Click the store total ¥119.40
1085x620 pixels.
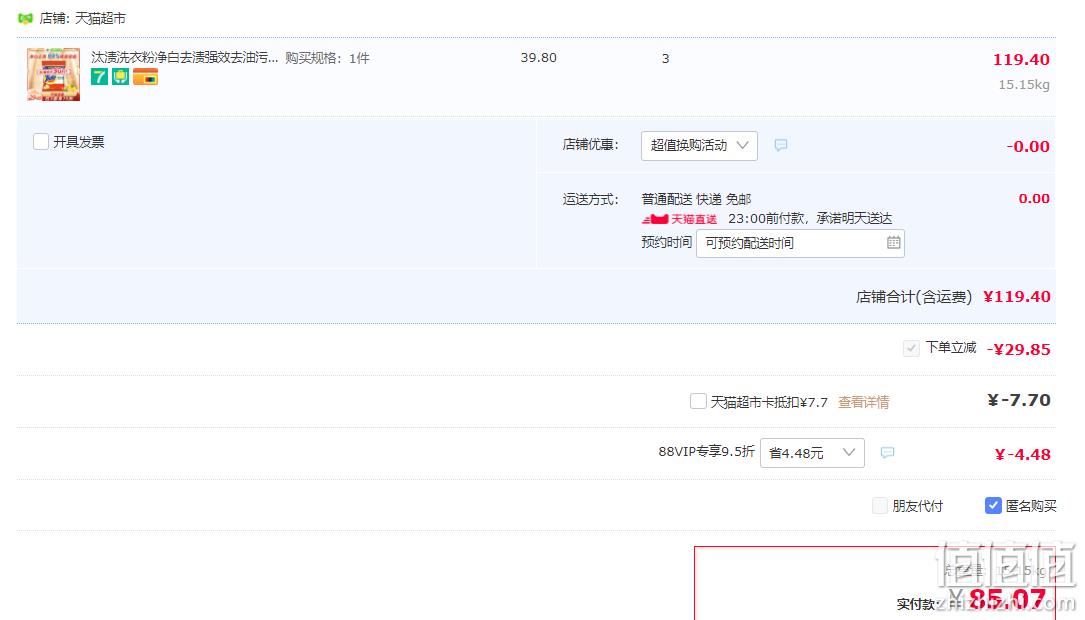1016,297
